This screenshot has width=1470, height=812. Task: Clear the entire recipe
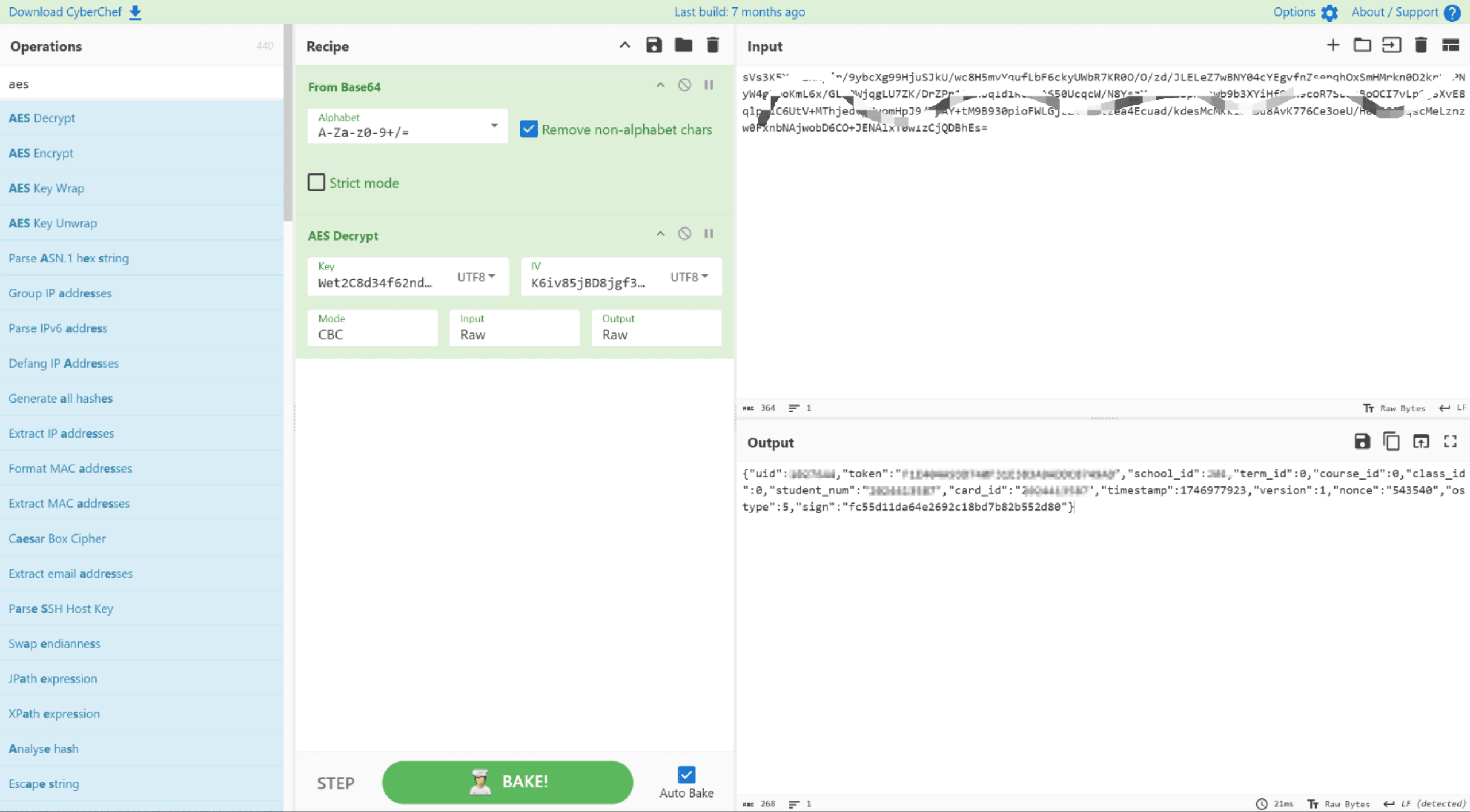click(712, 45)
